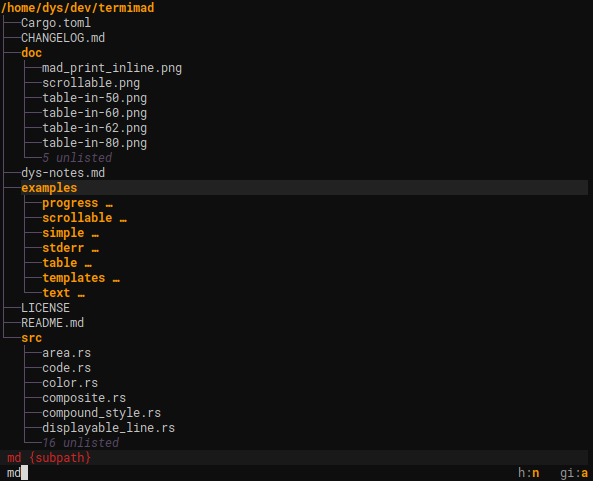Open the CHANGELOG.md entry
593x481 pixels.
pos(63,38)
